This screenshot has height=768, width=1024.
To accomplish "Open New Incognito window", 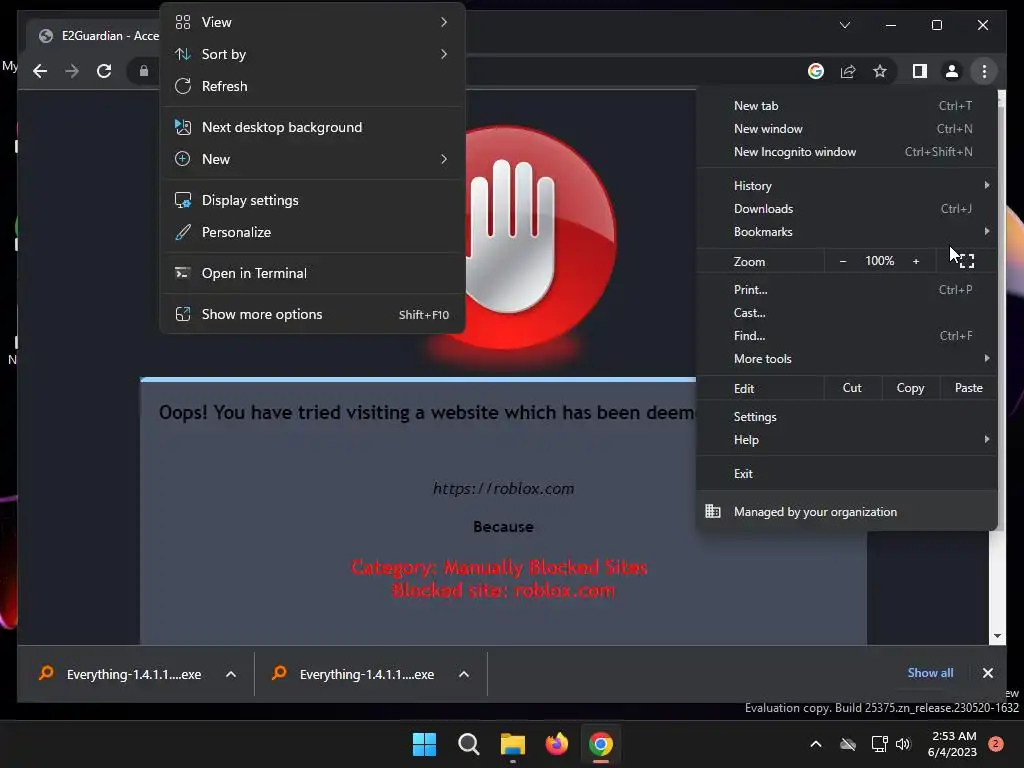I will tap(846, 152).
